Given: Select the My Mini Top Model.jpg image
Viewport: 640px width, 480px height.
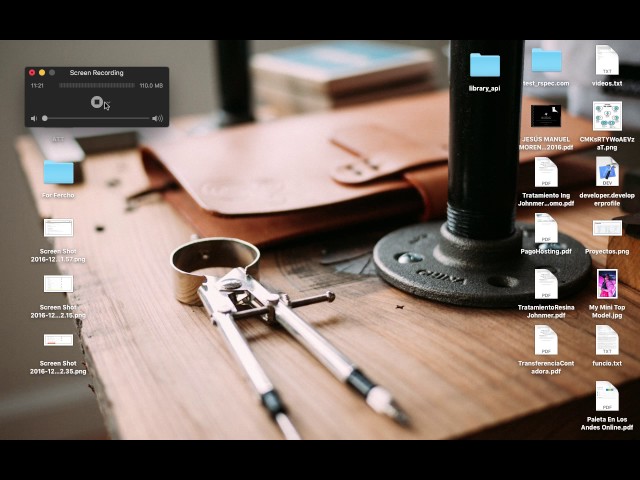Looking at the screenshot, I should (607, 284).
